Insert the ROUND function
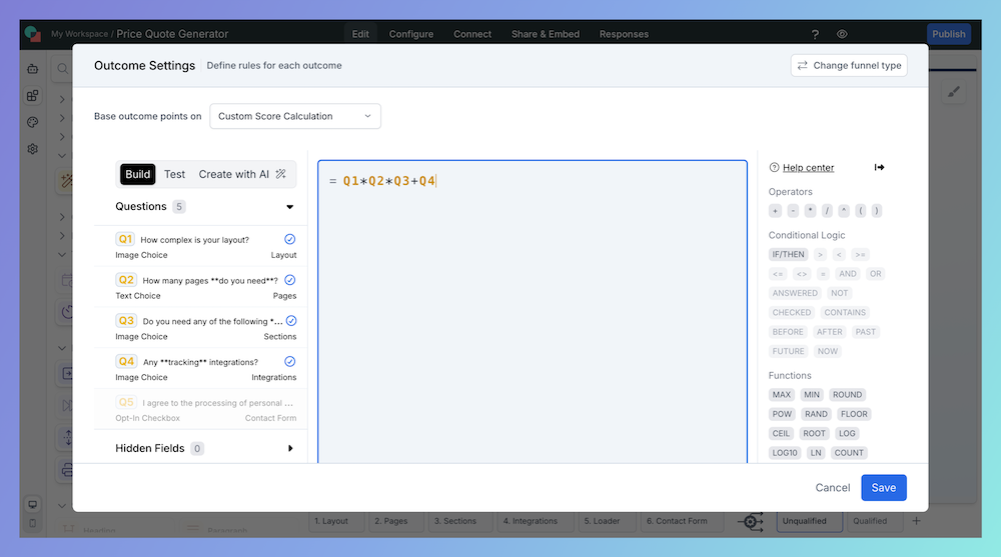This screenshot has height=557, width=1001. coord(847,395)
